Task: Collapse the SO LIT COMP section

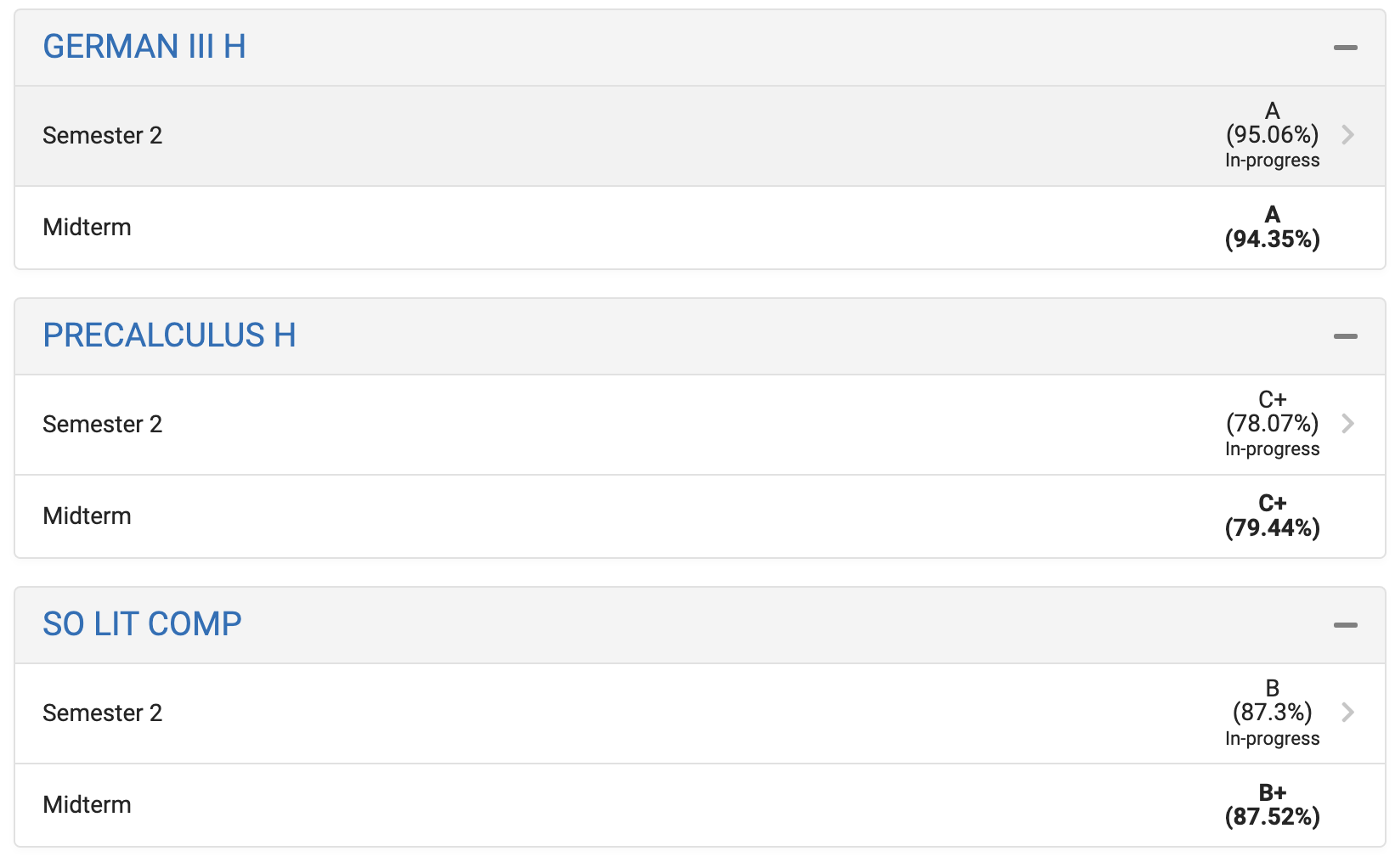Action: pos(1345,625)
